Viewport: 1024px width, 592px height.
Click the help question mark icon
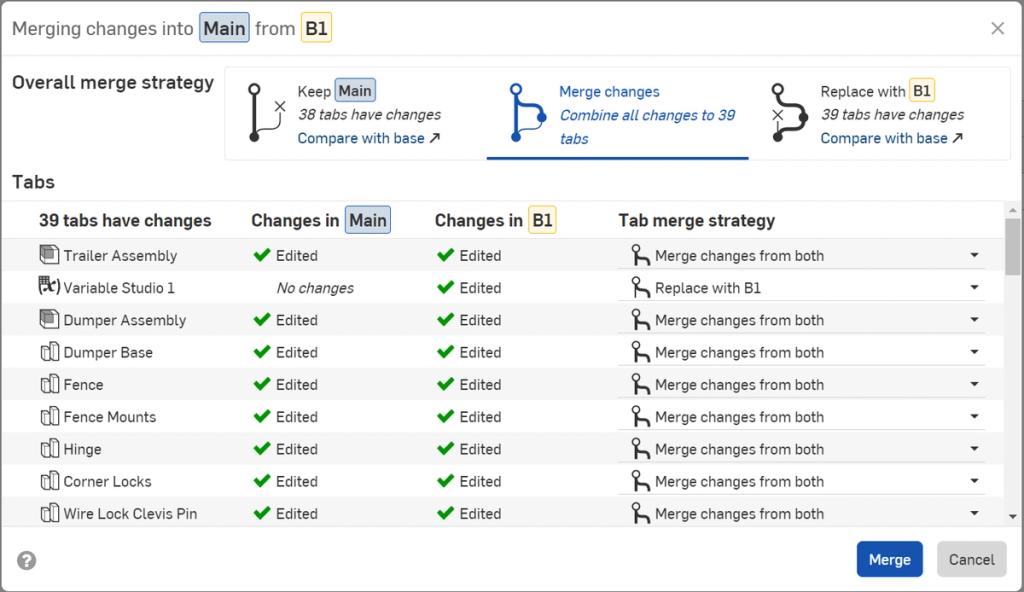(x=26, y=560)
